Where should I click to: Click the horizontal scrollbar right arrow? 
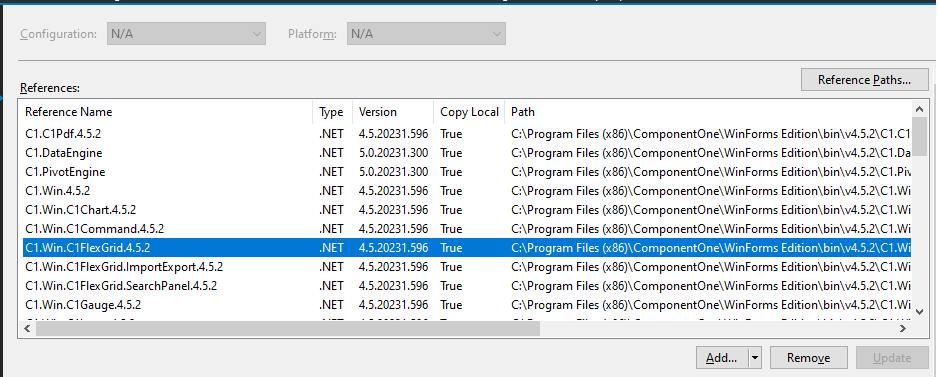coord(904,329)
